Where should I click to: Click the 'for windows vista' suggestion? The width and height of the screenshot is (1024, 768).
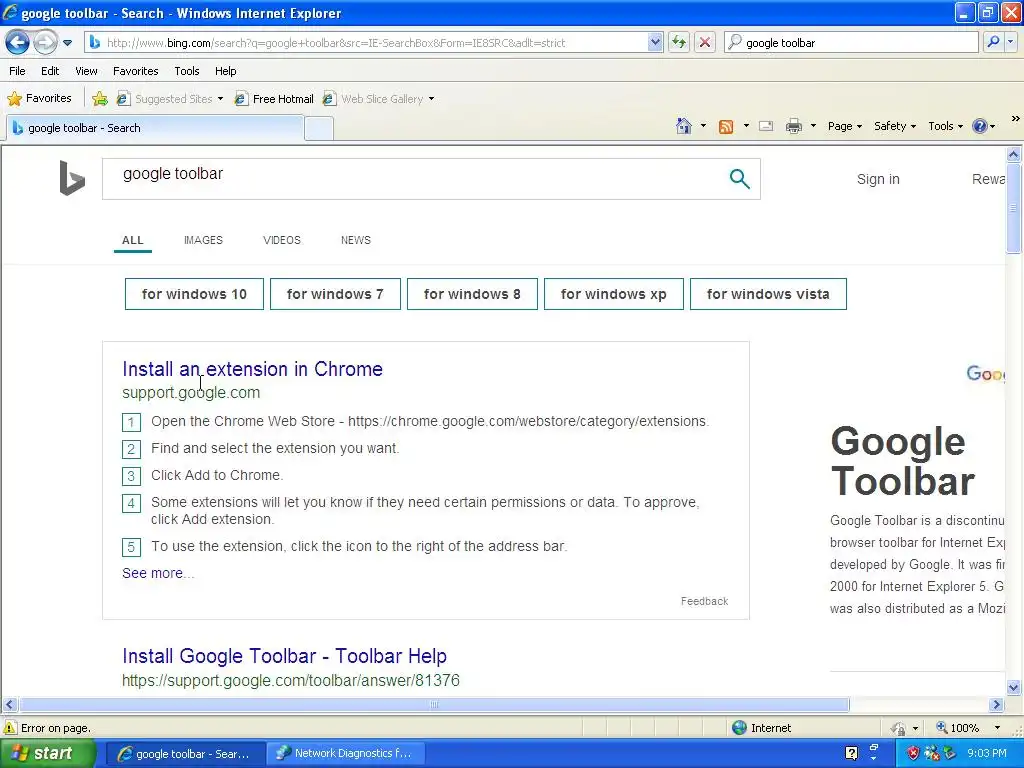tap(768, 294)
